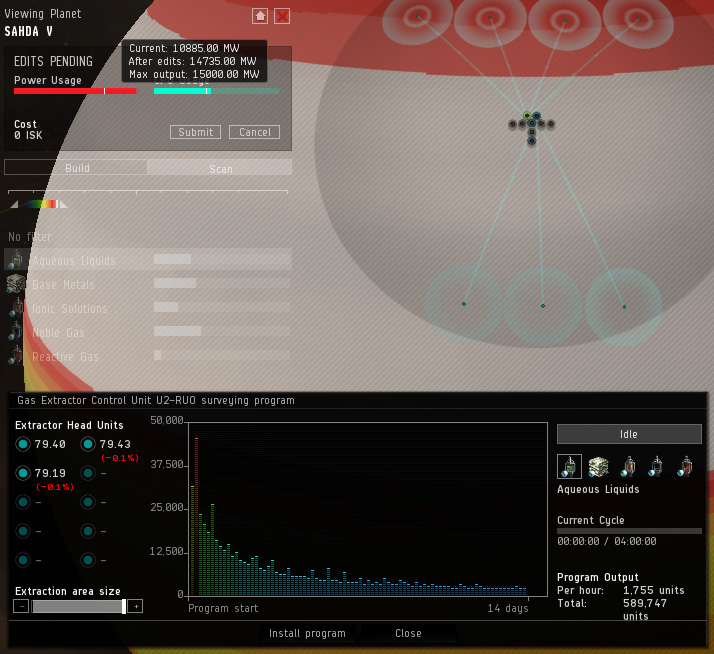The width and height of the screenshot is (714, 654).
Task: Select the yellow-highlighted structure pin in the colony cluster
Action: (527, 115)
